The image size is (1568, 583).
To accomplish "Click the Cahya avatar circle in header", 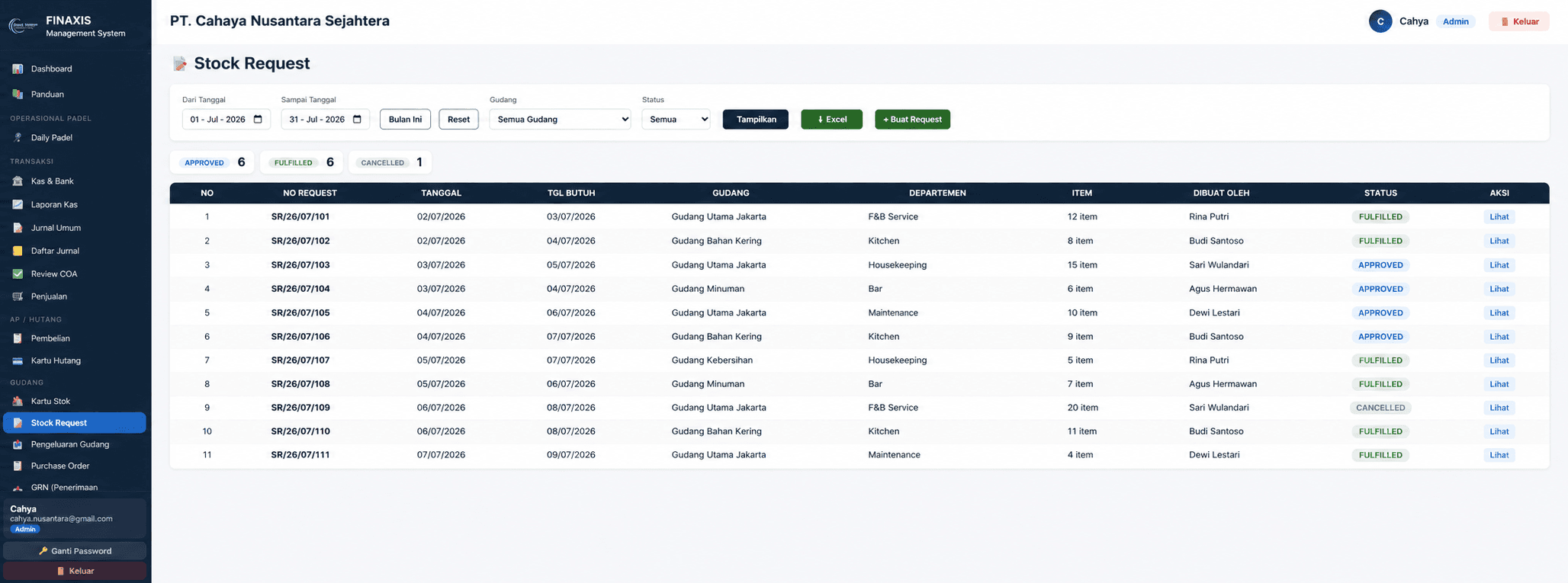I will 1380,21.
